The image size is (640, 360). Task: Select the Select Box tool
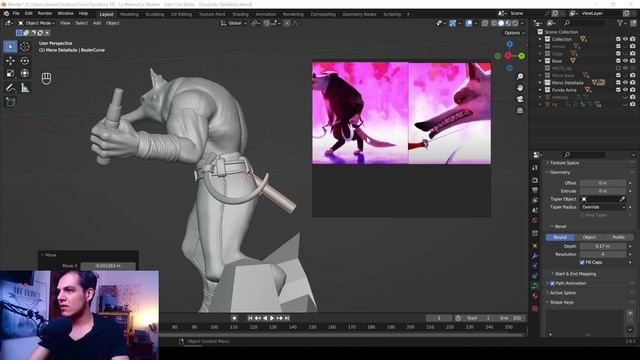coord(10,47)
